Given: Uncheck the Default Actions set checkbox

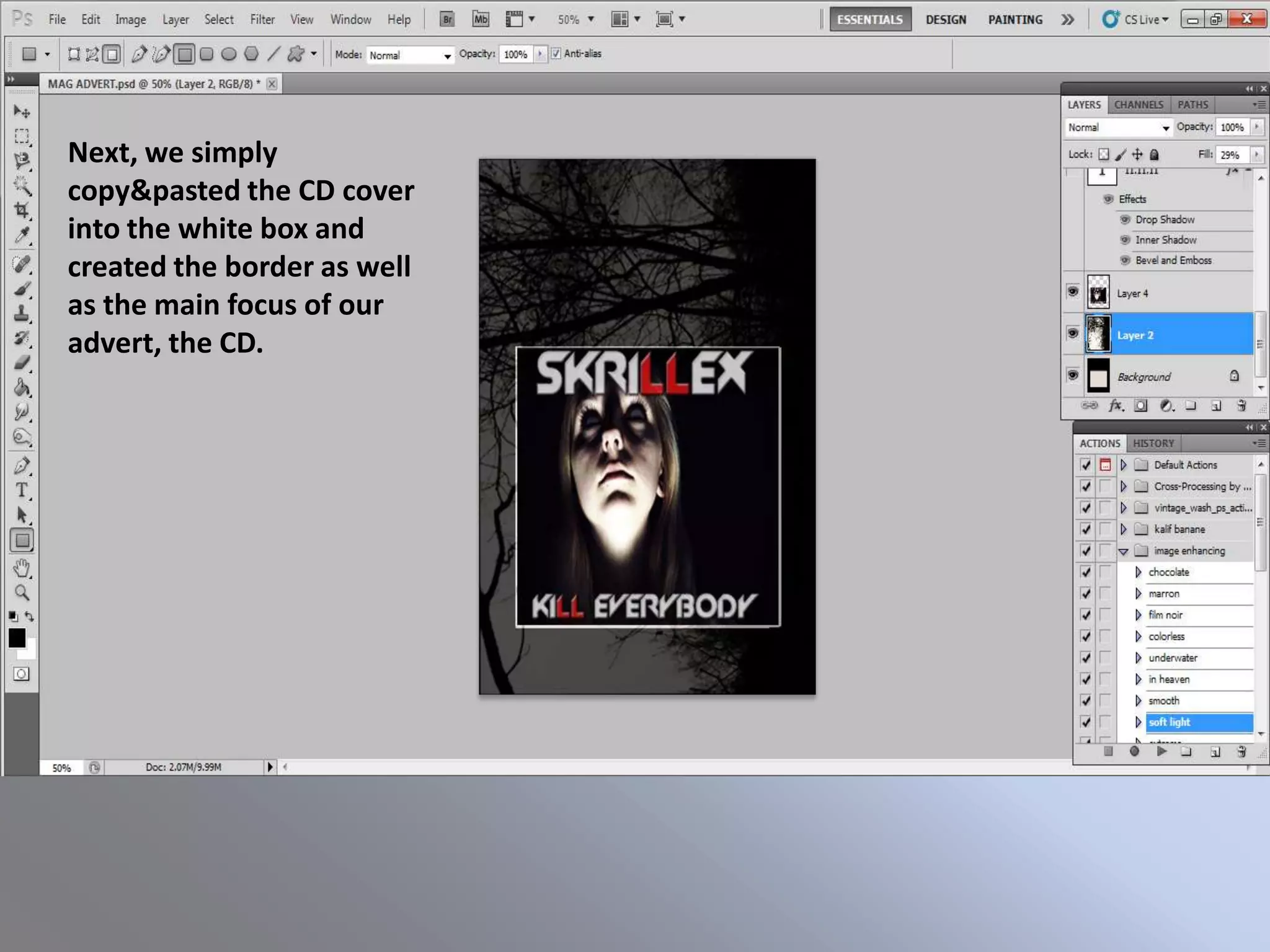Looking at the screenshot, I should coord(1085,465).
